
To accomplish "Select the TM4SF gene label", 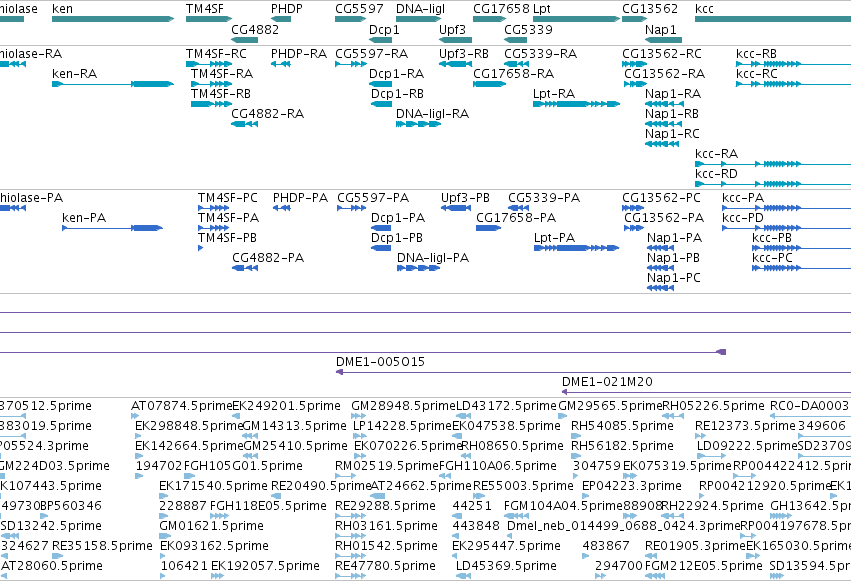I will point(205,9).
